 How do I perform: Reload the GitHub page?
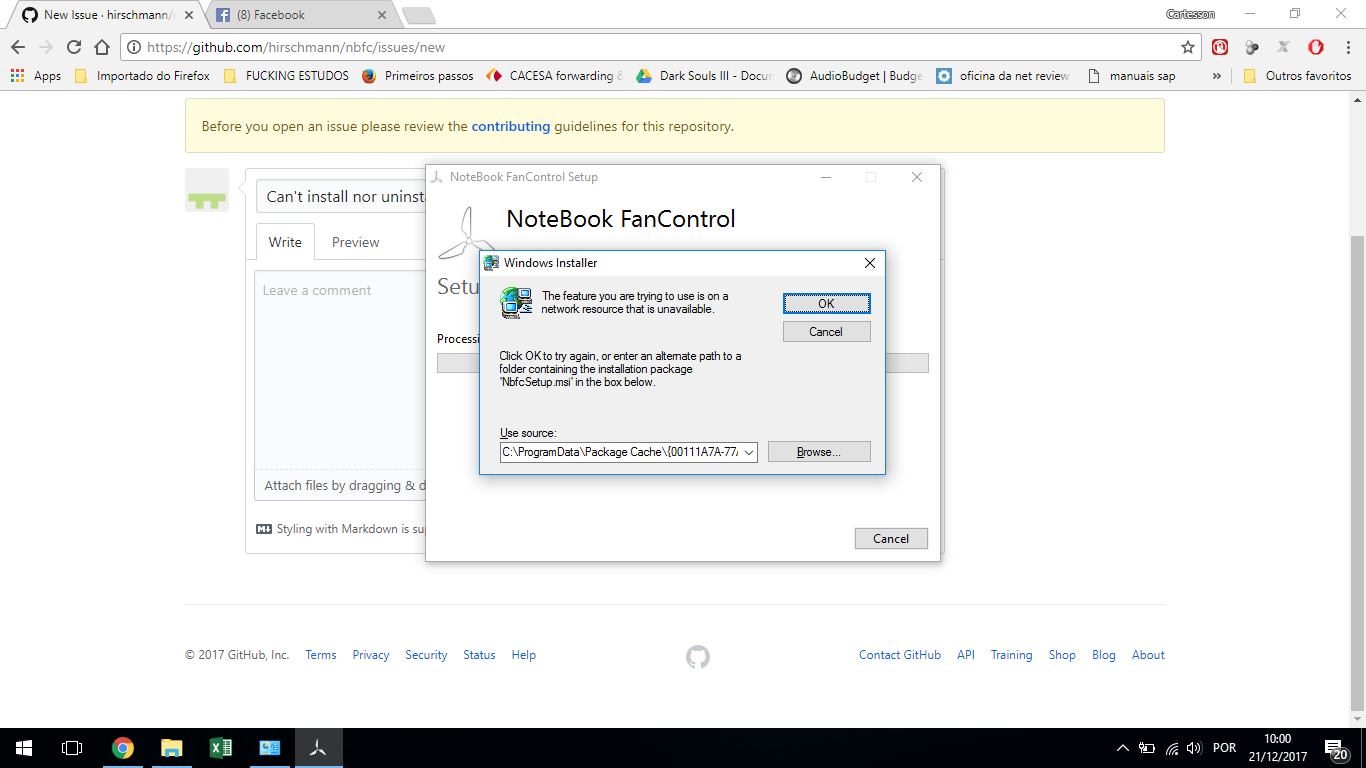click(x=73, y=47)
